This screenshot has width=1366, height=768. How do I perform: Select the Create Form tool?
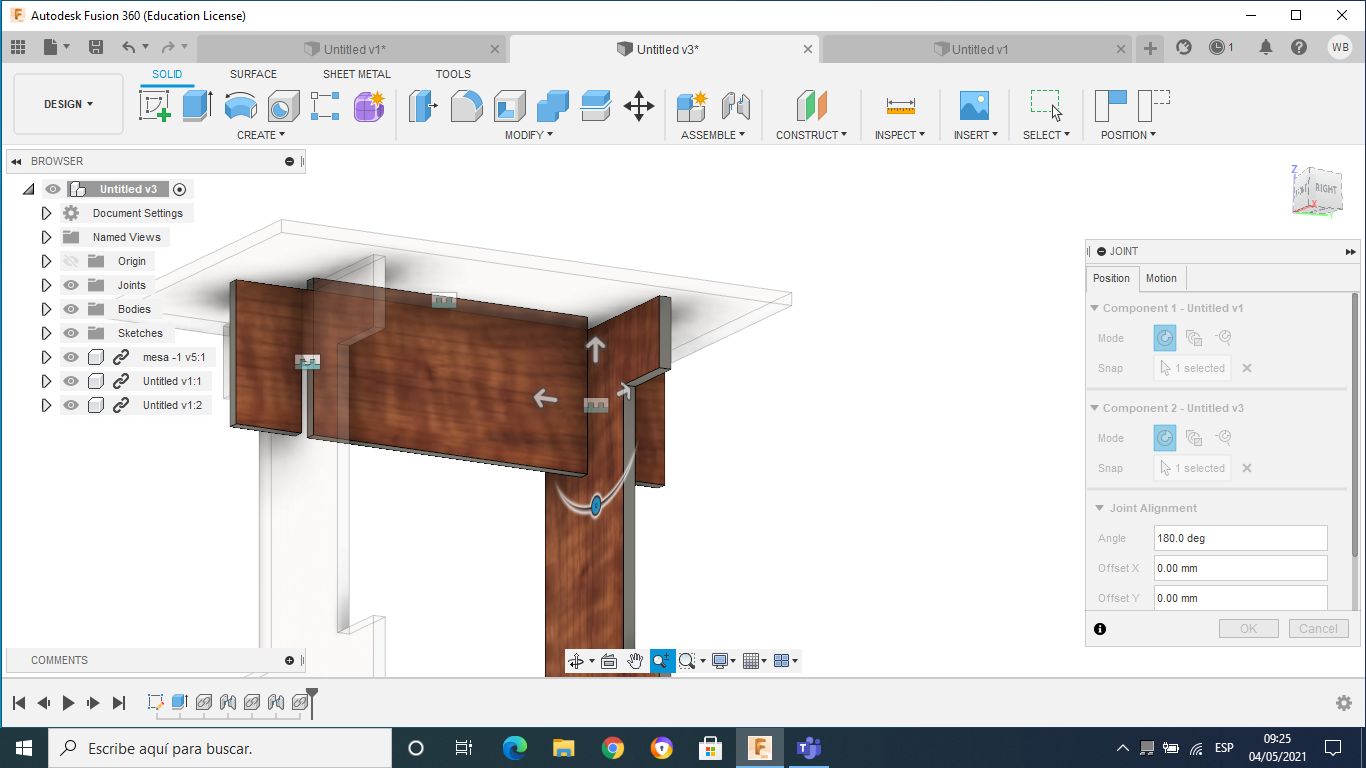click(369, 105)
